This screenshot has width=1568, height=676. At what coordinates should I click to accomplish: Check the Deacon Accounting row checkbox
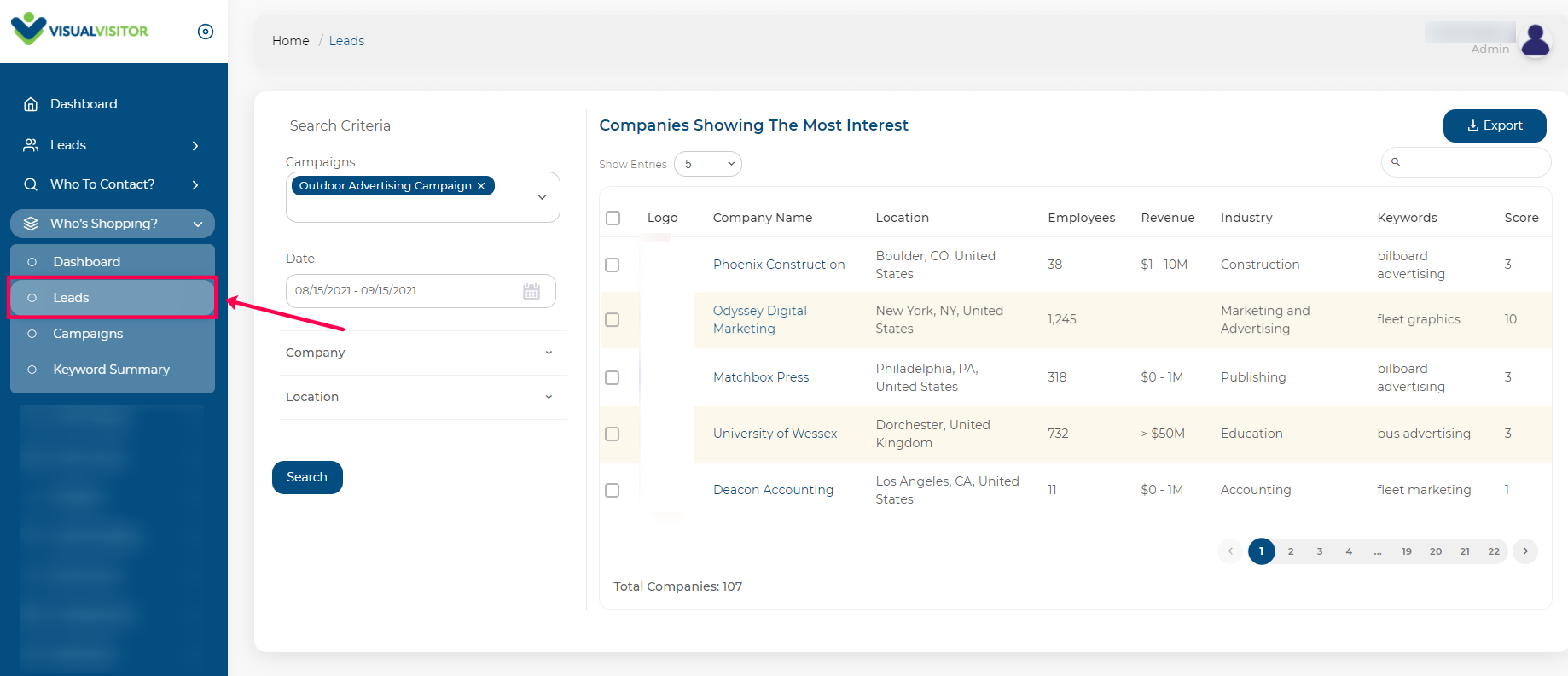click(x=612, y=490)
